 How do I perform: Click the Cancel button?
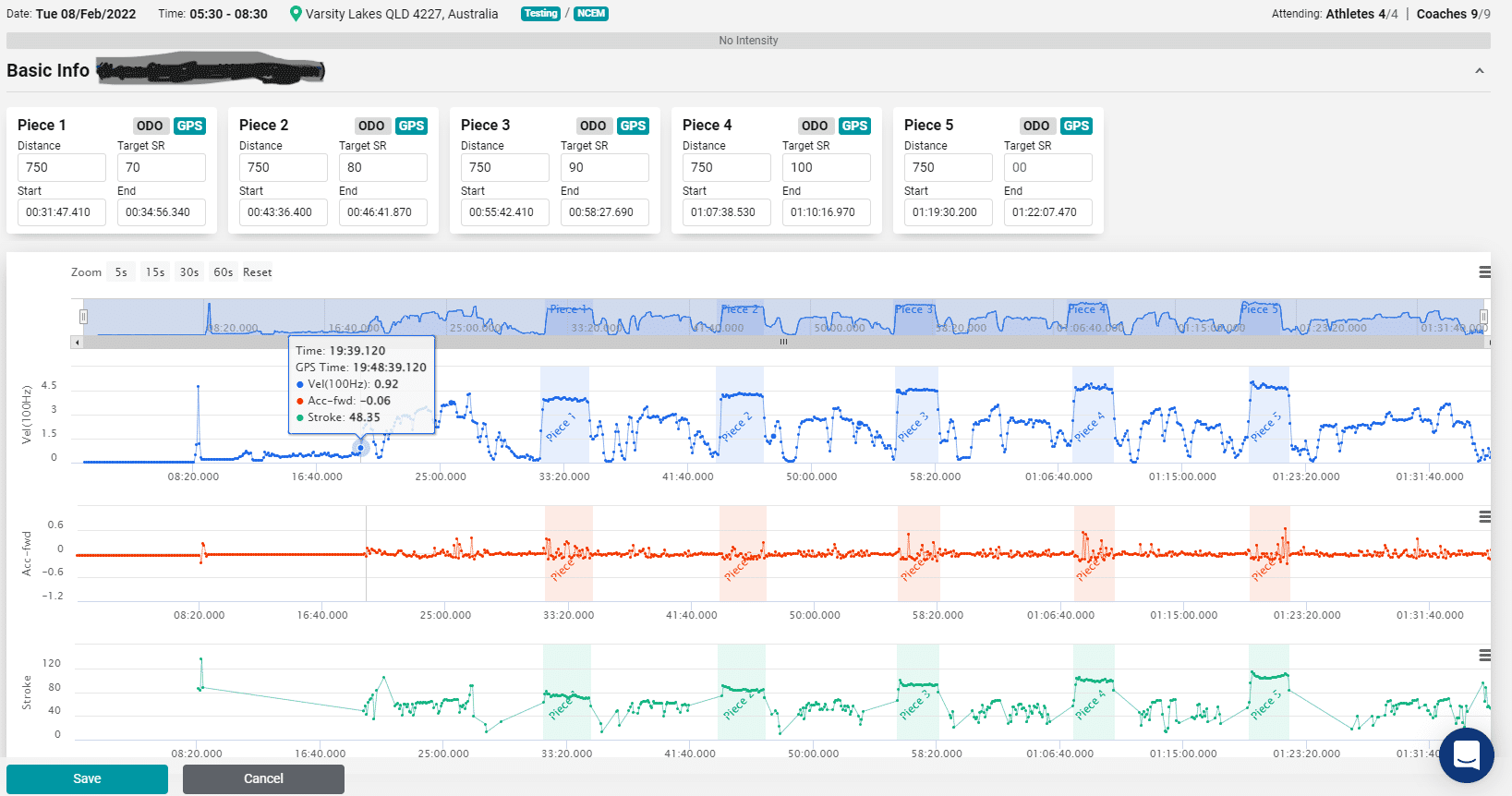point(263,778)
